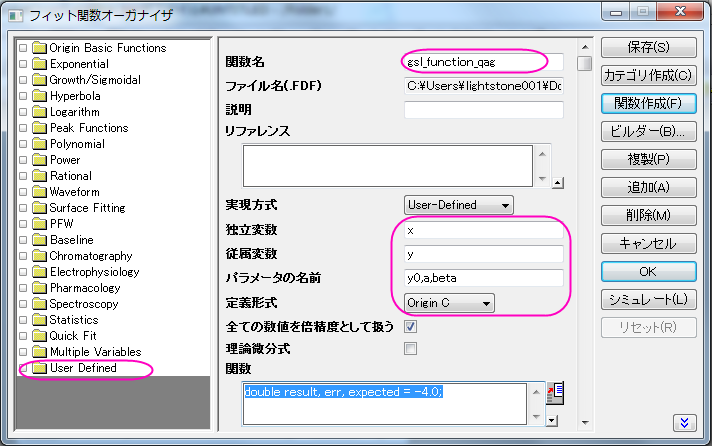The width and height of the screenshot is (712, 446).
Task: Expand function box with small down arrow button
Action: click(552, 421)
